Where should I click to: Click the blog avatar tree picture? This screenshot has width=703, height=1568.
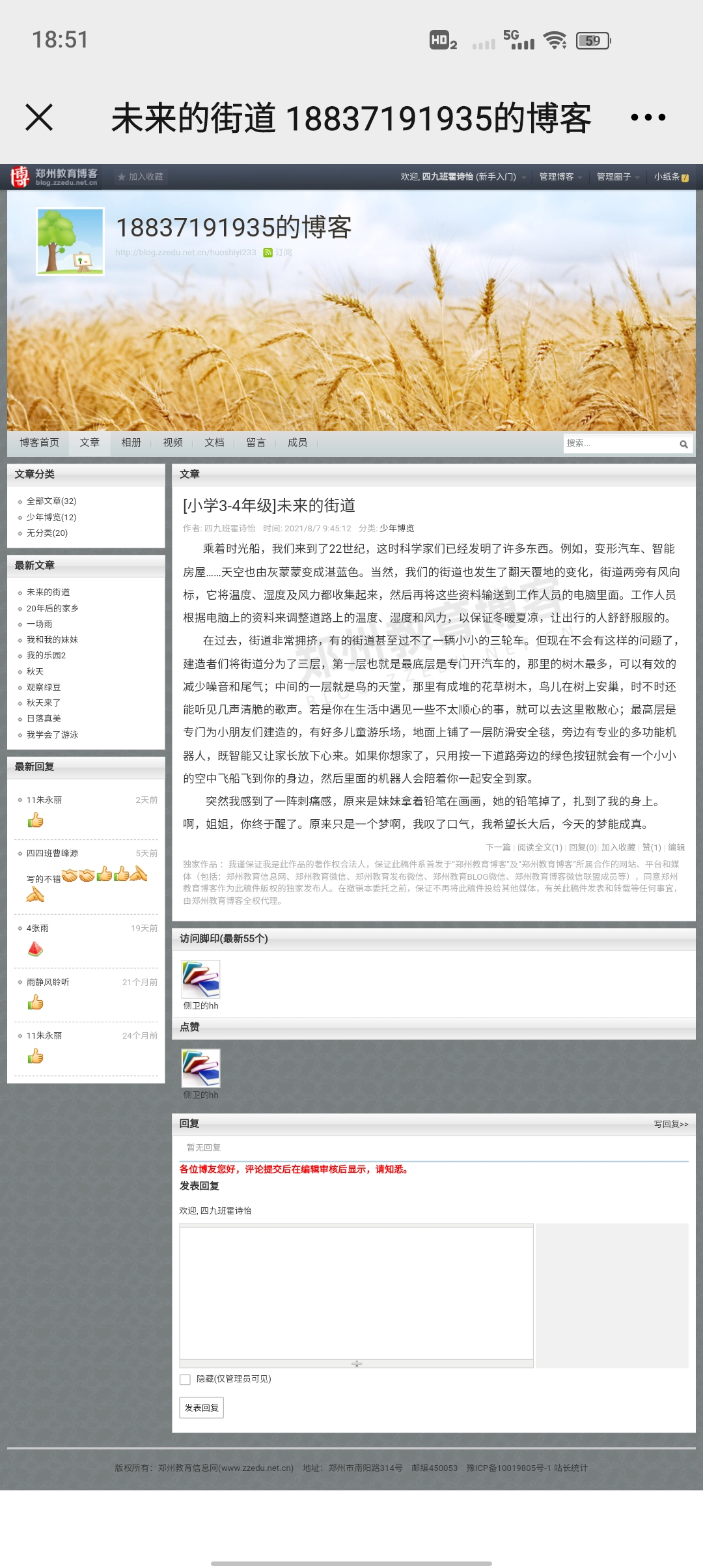pos(70,242)
